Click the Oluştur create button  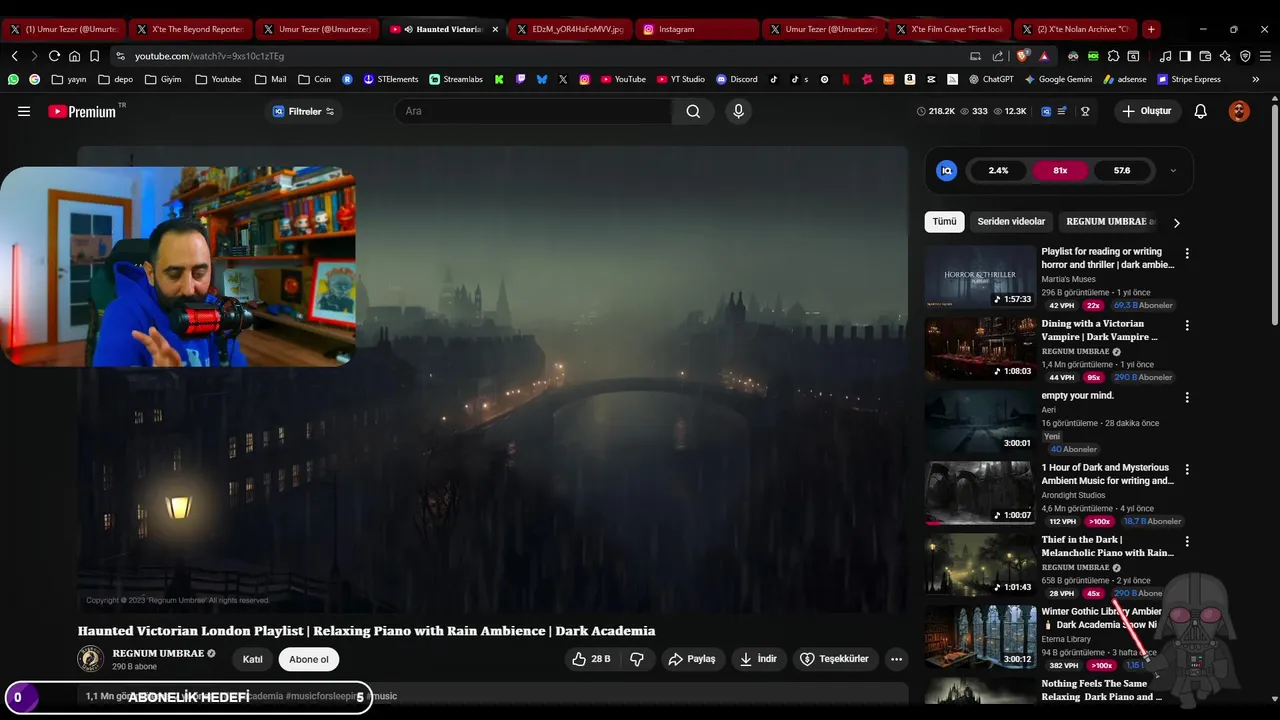[1148, 111]
